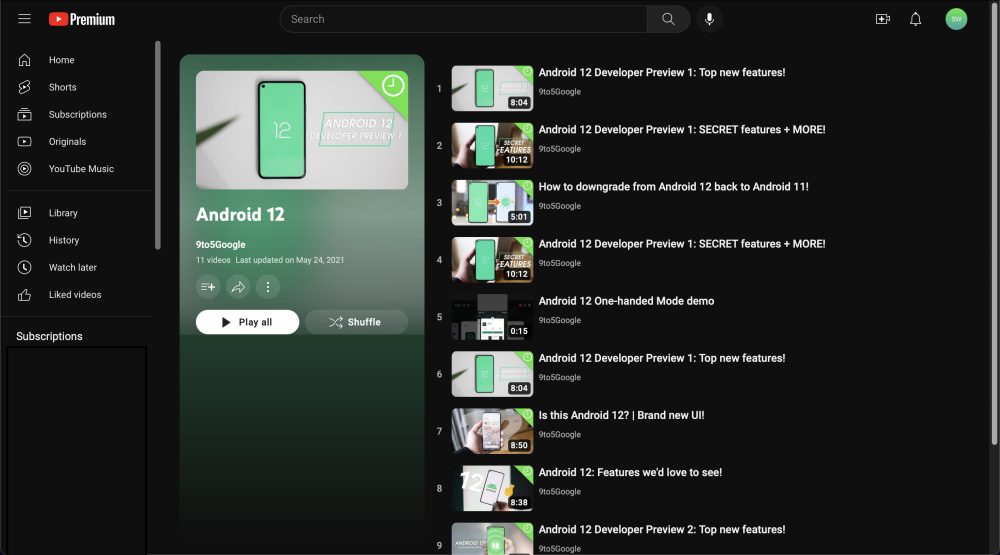Click into the Search field
Viewport: 1000px width, 555px height.
(x=464, y=19)
